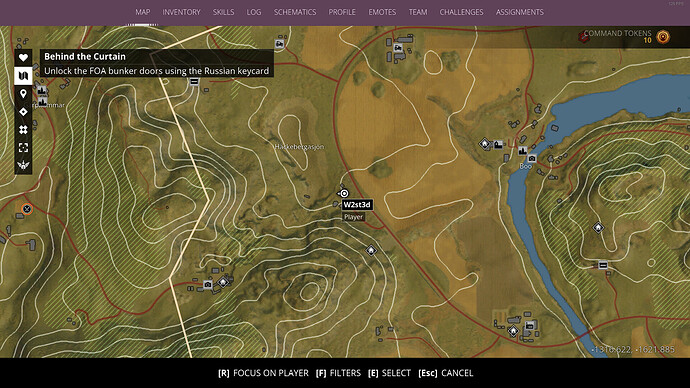The height and width of the screenshot is (388, 690).
Task: Click the orange-ringed mission marker on map
Action: coord(27,209)
